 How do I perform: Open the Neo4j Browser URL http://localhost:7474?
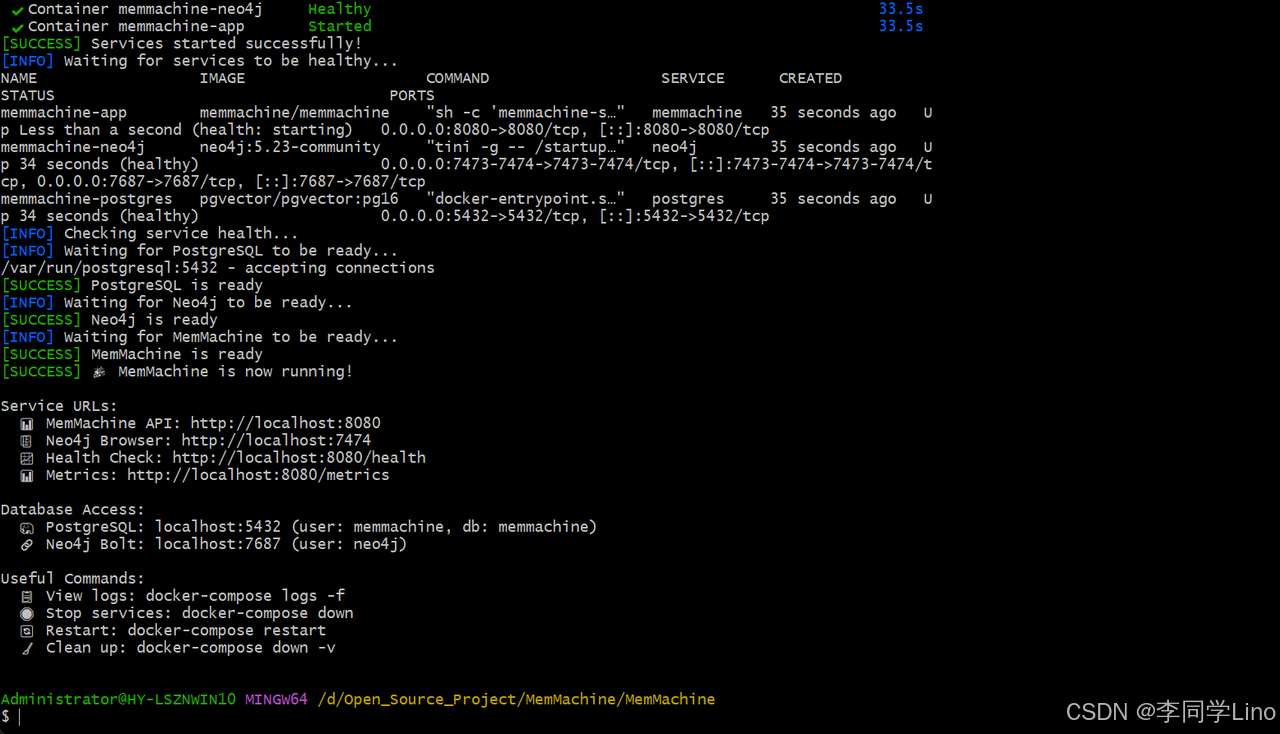tap(276, 440)
